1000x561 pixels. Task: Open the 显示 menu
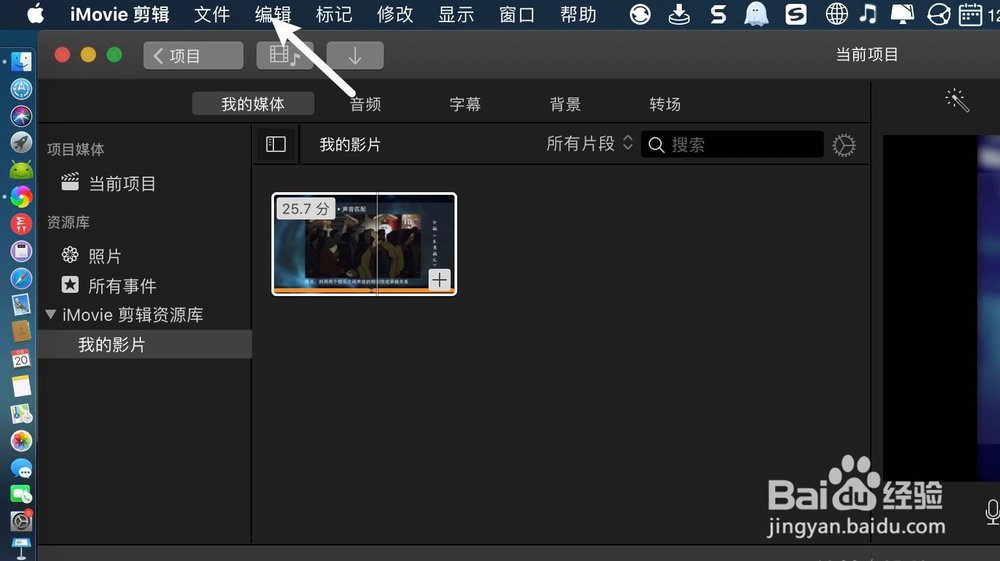[x=457, y=14]
